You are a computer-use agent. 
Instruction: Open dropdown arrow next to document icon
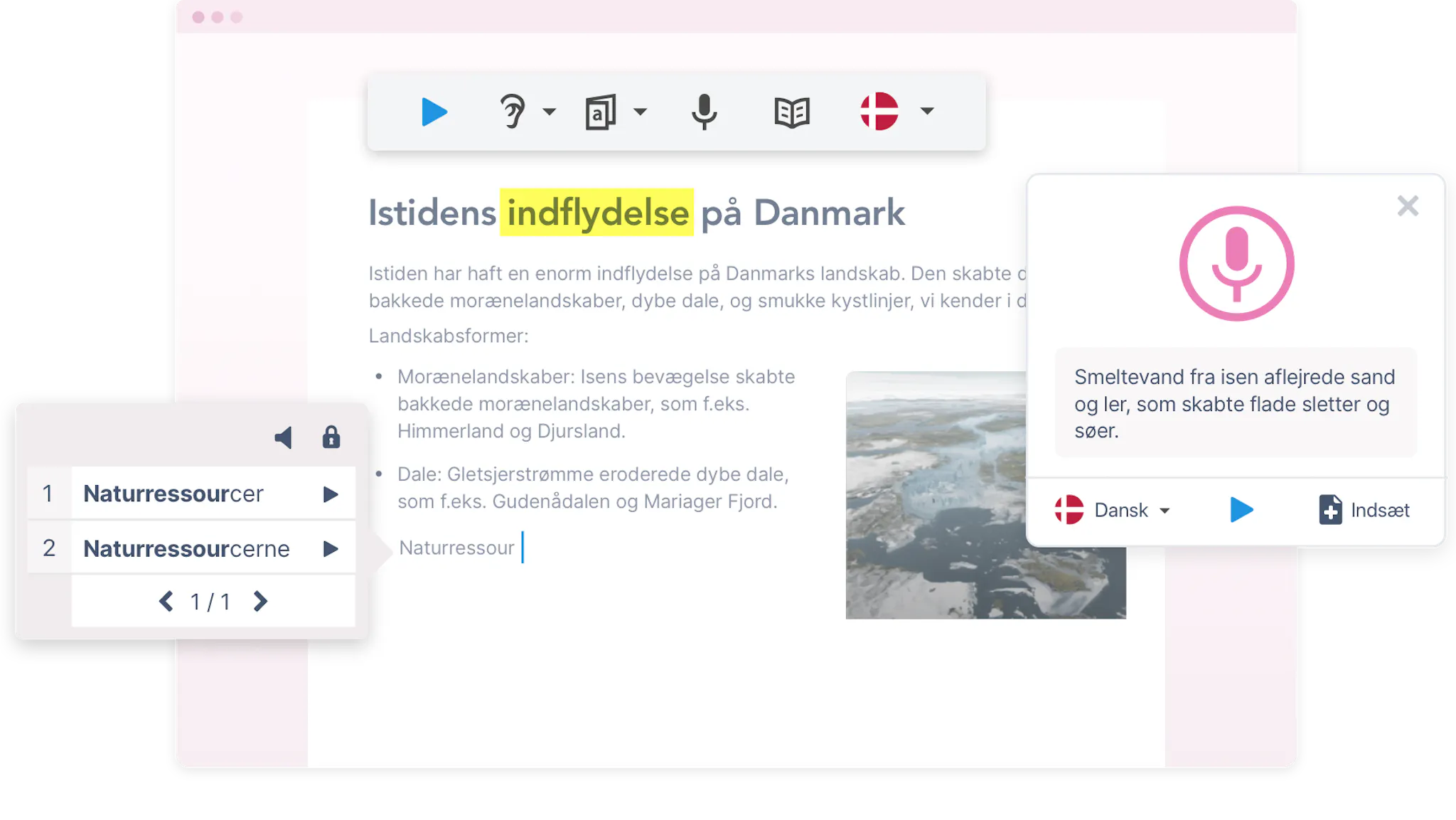(x=640, y=112)
